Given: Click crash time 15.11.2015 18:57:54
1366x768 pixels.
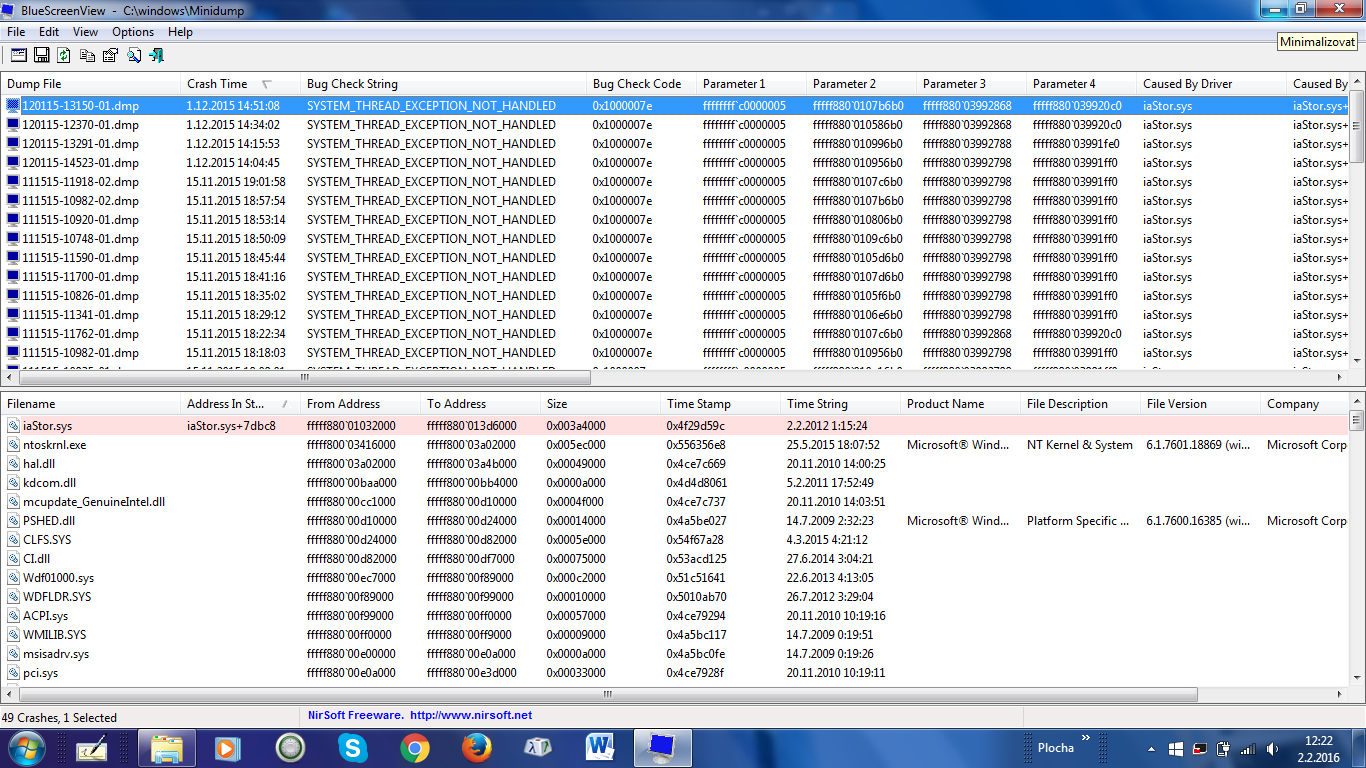Looking at the screenshot, I should pos(236,201).
